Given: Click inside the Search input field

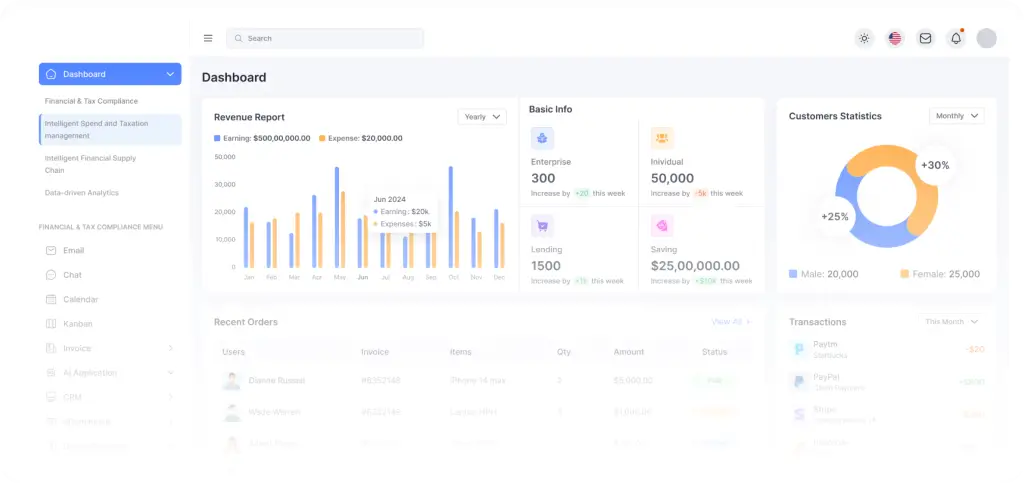Looking at the screenshot, I should point(325,39).
